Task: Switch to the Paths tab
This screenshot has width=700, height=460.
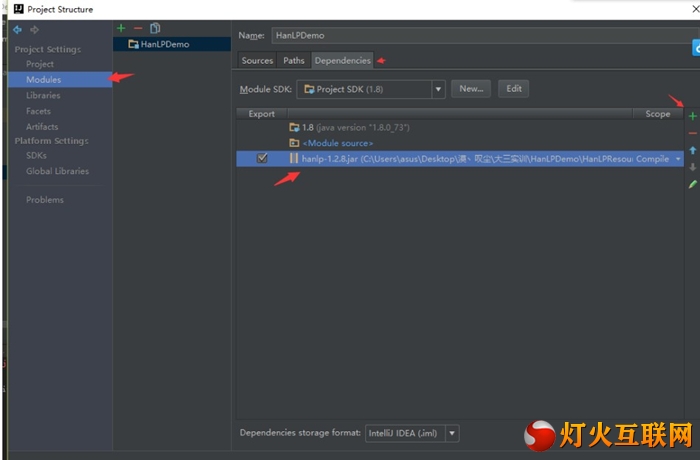Action: [x=293, y=60]
